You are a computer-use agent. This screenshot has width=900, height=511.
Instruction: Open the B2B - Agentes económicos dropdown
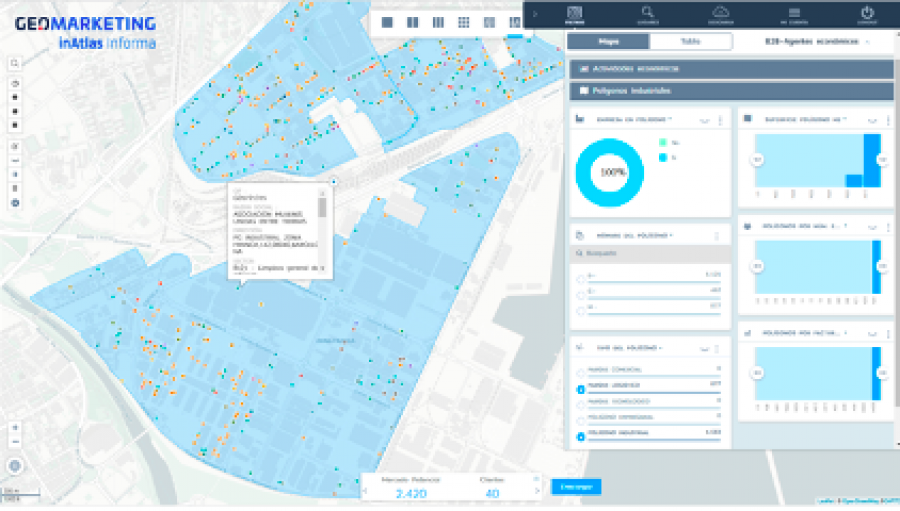816,41
